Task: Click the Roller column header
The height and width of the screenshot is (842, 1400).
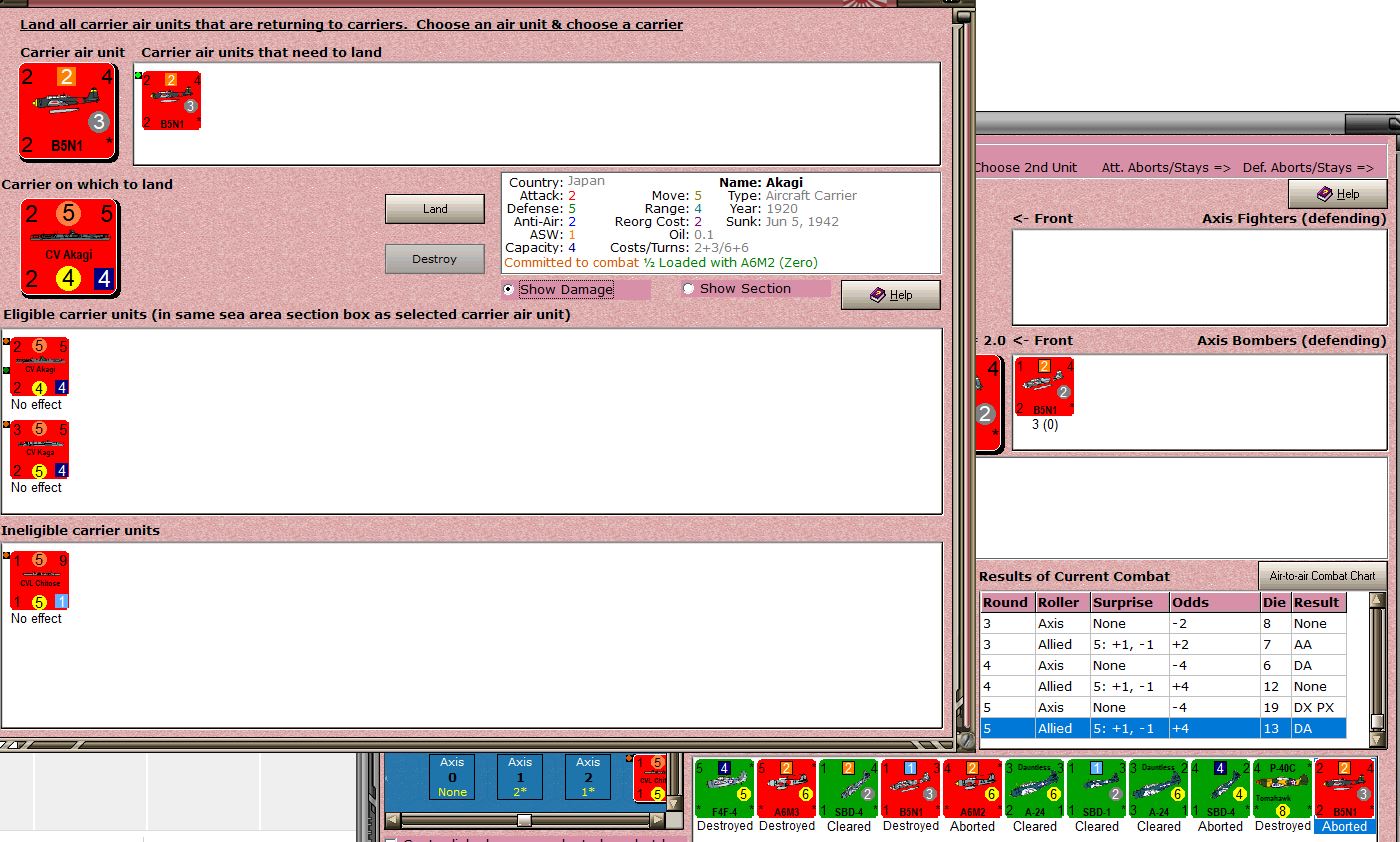Action: point(1062,602)
